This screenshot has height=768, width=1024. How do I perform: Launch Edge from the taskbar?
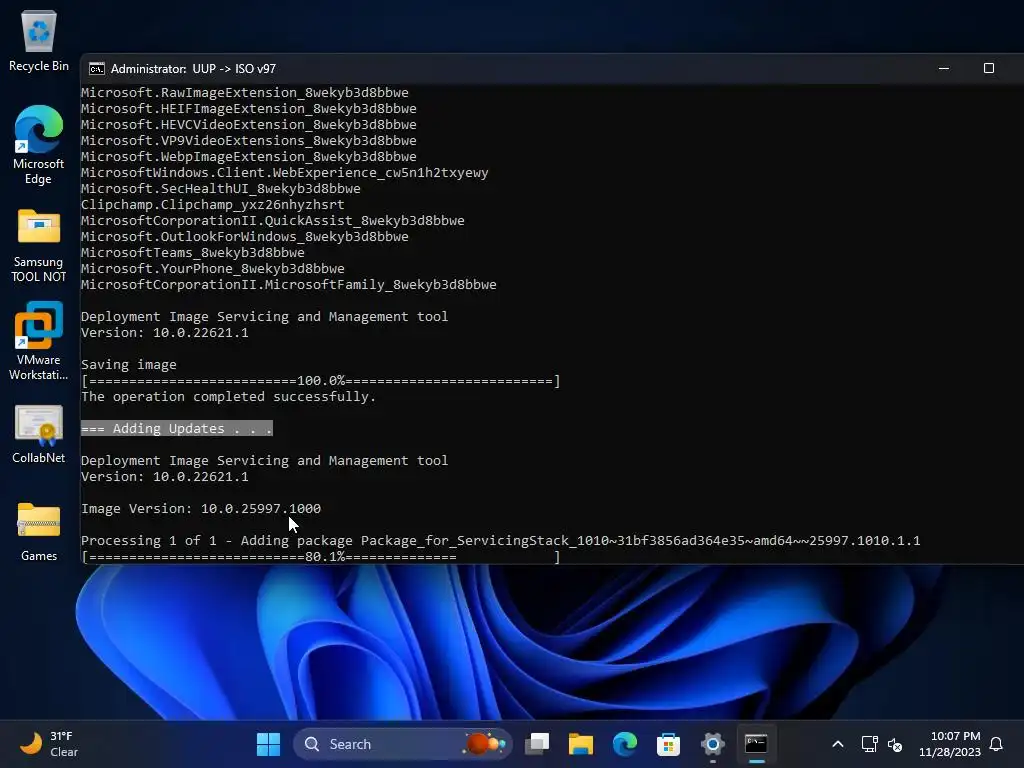(x=625, y=744)
